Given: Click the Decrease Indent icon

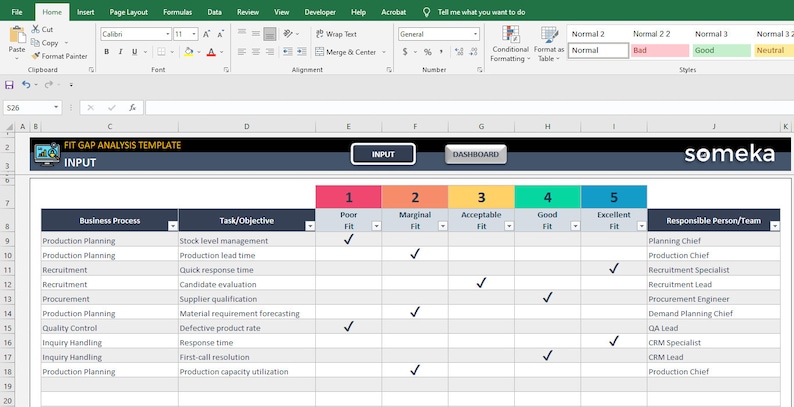Looking at the screenshot, I should pyautogui.click(x=288, y=52).
